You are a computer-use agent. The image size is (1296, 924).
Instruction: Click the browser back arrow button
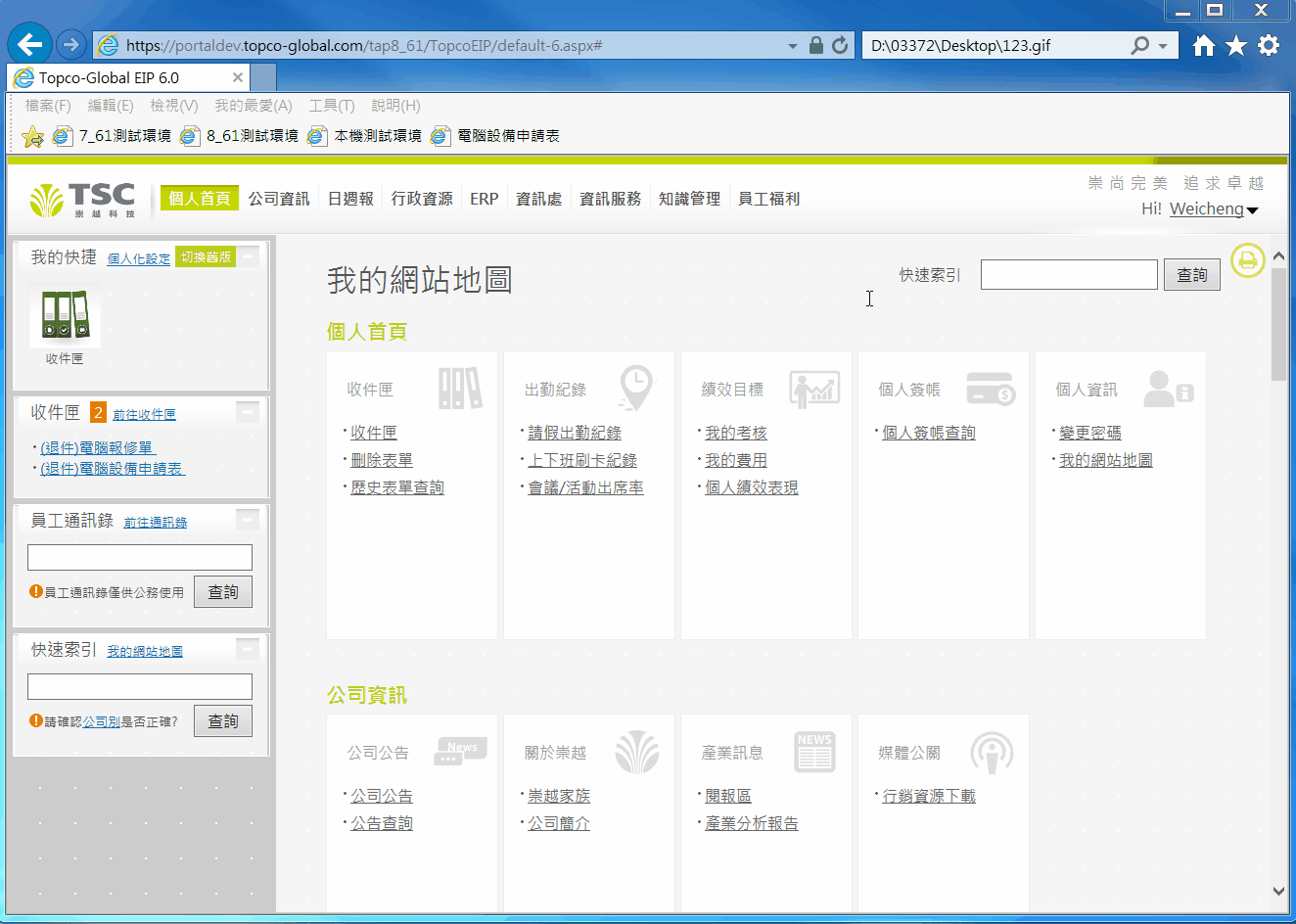[x=30, y=44]
